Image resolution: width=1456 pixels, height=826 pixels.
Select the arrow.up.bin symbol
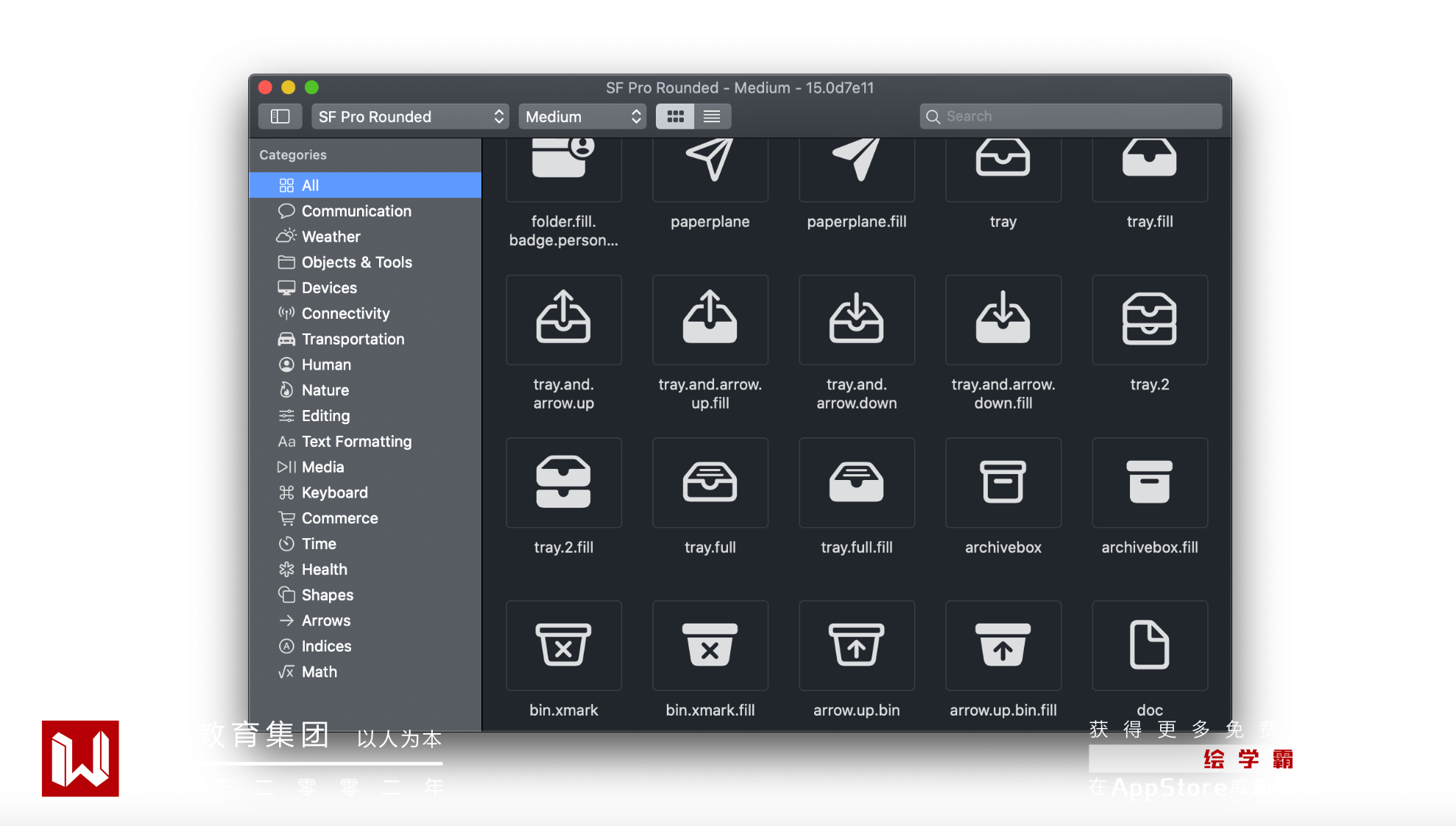(x=856, y=645)
